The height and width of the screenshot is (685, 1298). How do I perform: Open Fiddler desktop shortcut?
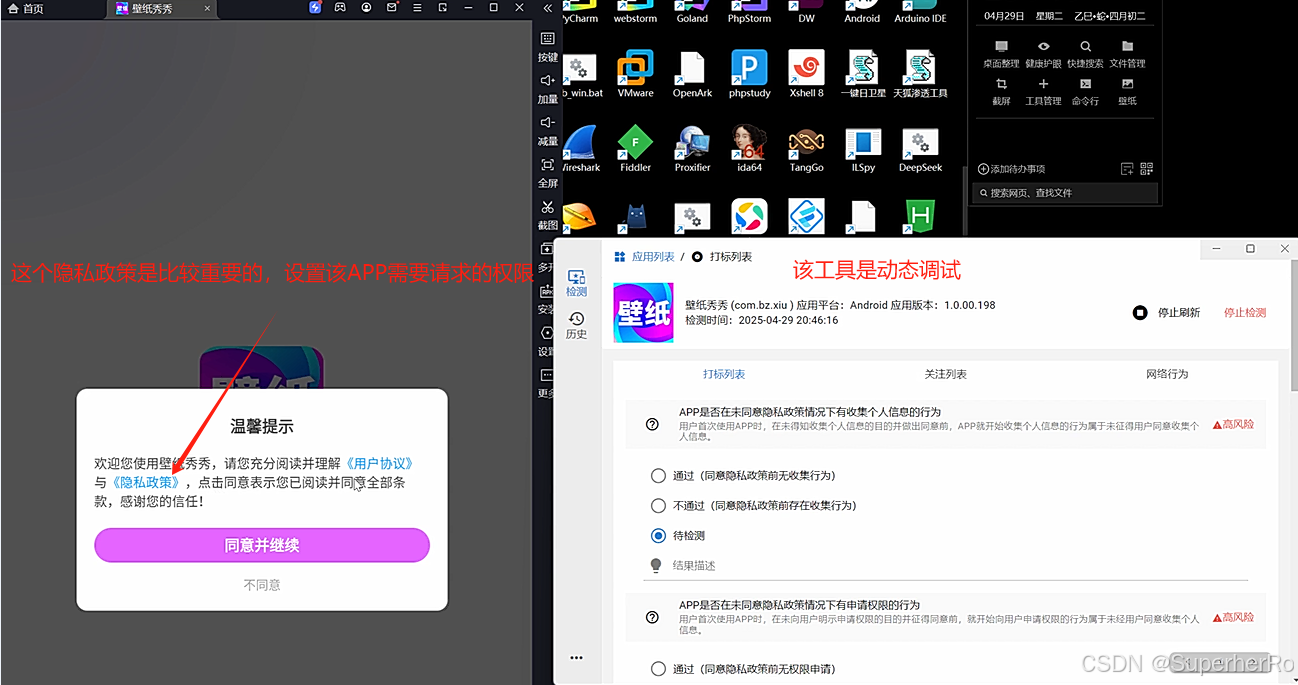635,149
